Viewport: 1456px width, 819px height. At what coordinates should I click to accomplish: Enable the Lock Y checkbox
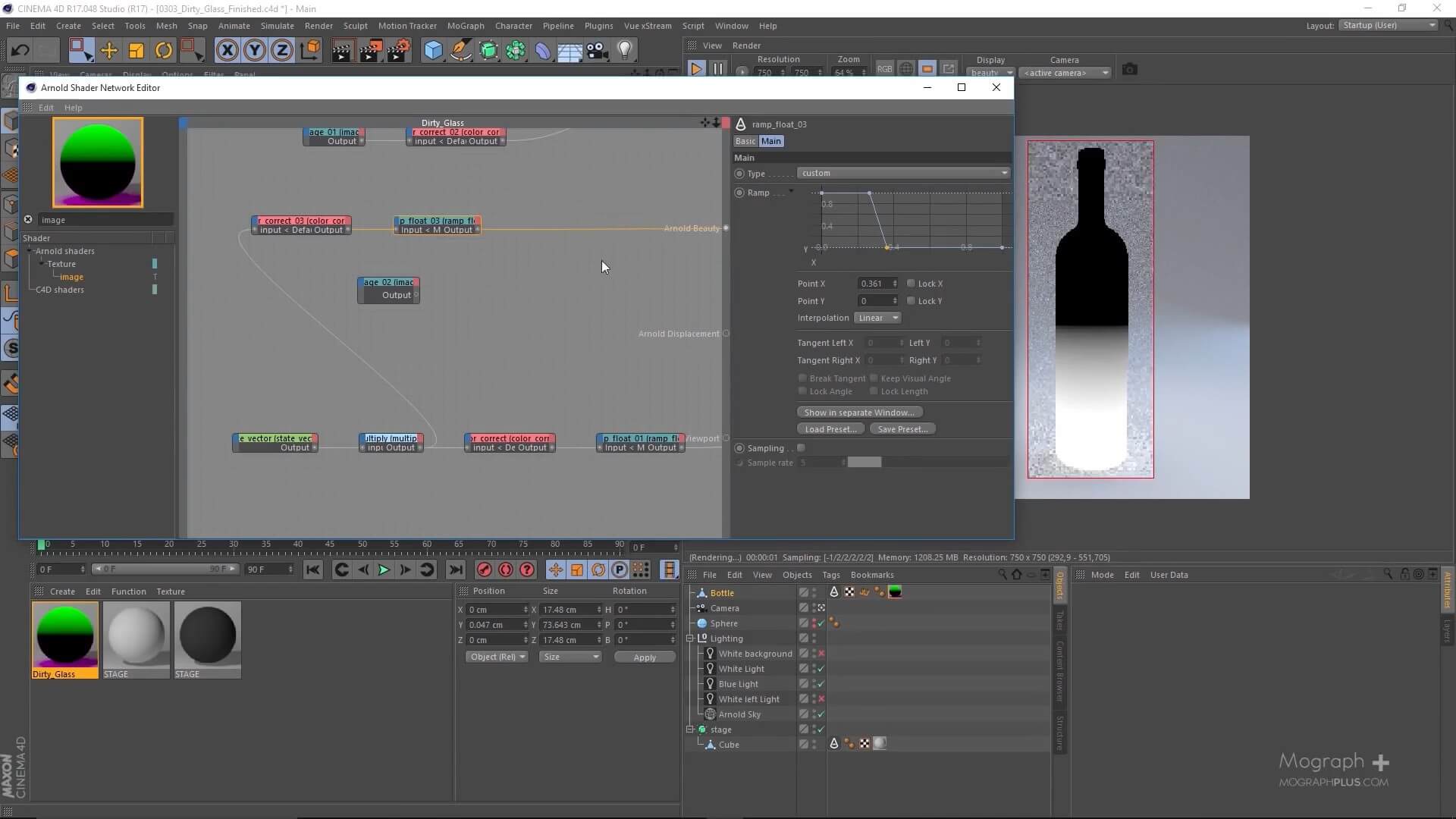912,301
